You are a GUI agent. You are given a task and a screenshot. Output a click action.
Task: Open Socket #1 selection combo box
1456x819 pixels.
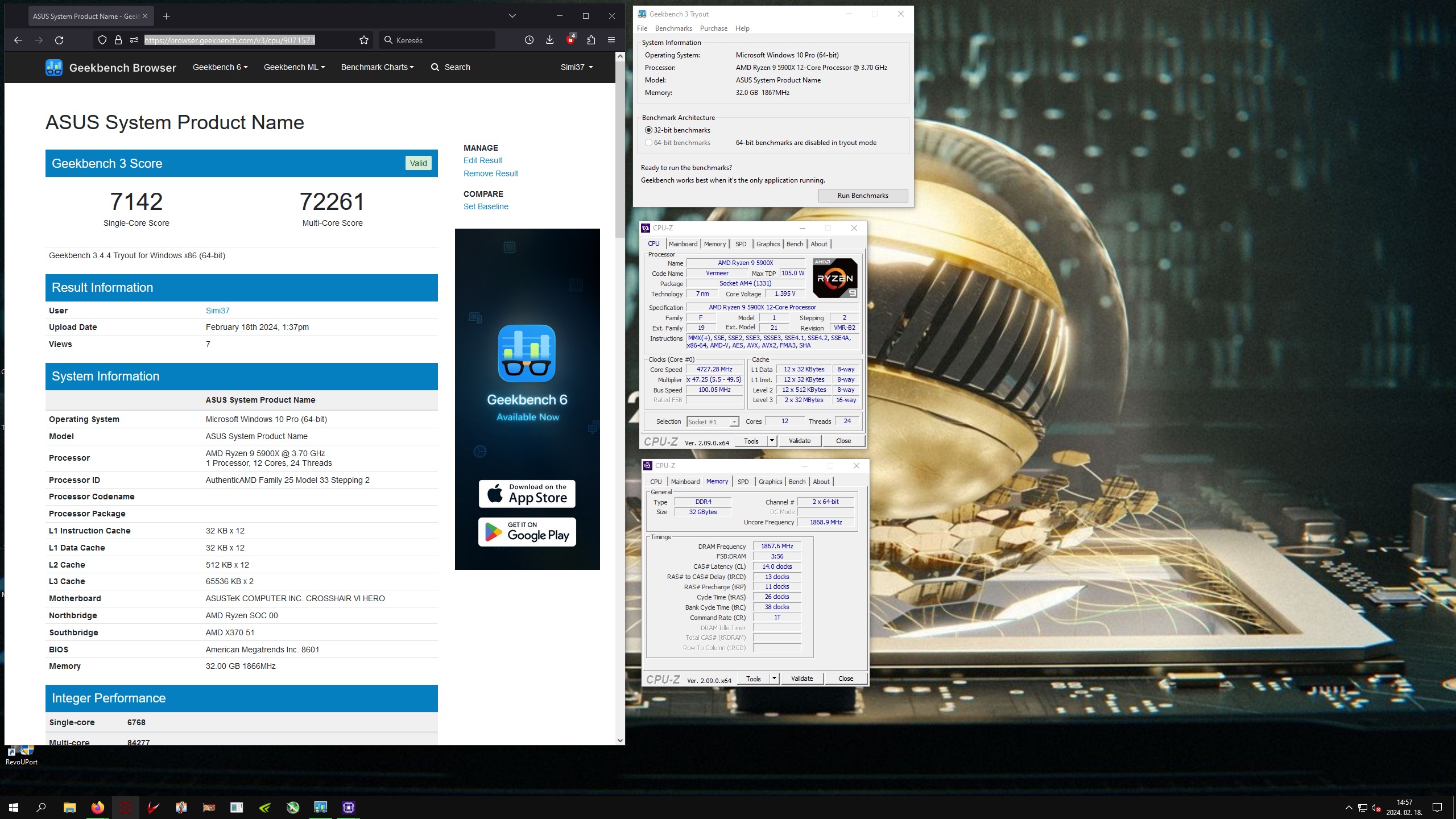713,421
